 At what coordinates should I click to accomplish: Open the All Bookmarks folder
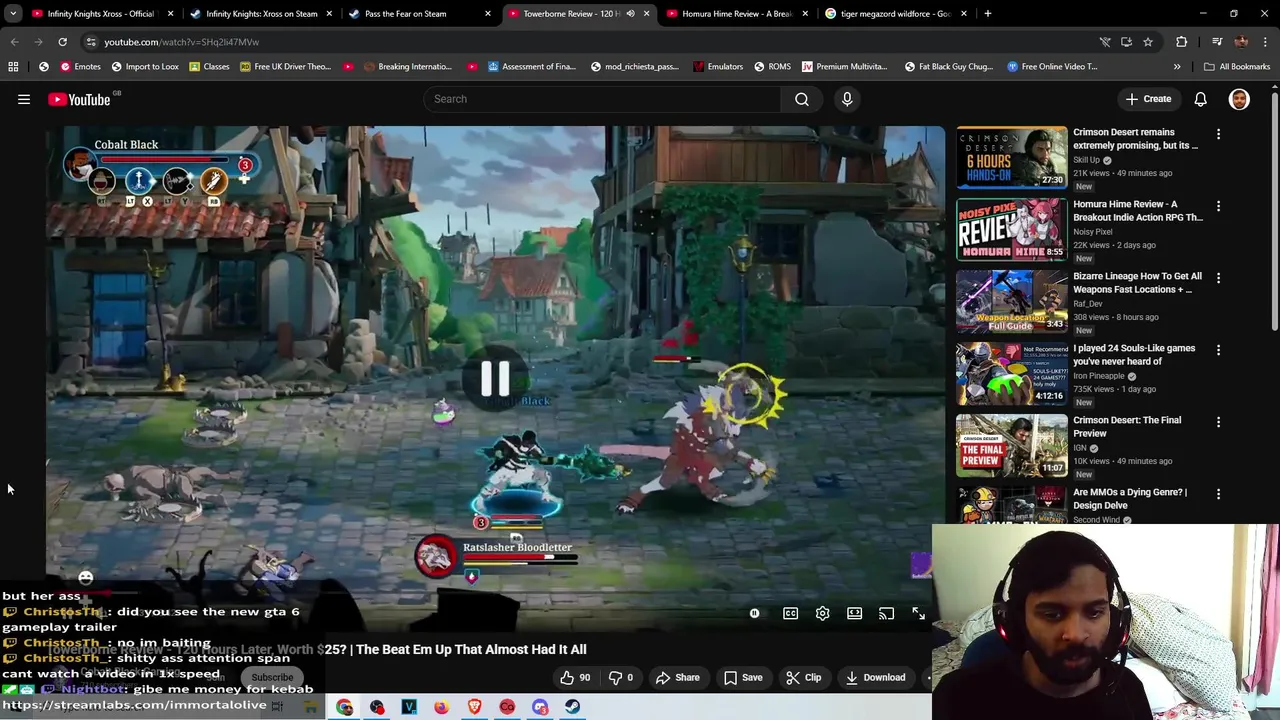pyautogui.click(x=1237, y=67)
